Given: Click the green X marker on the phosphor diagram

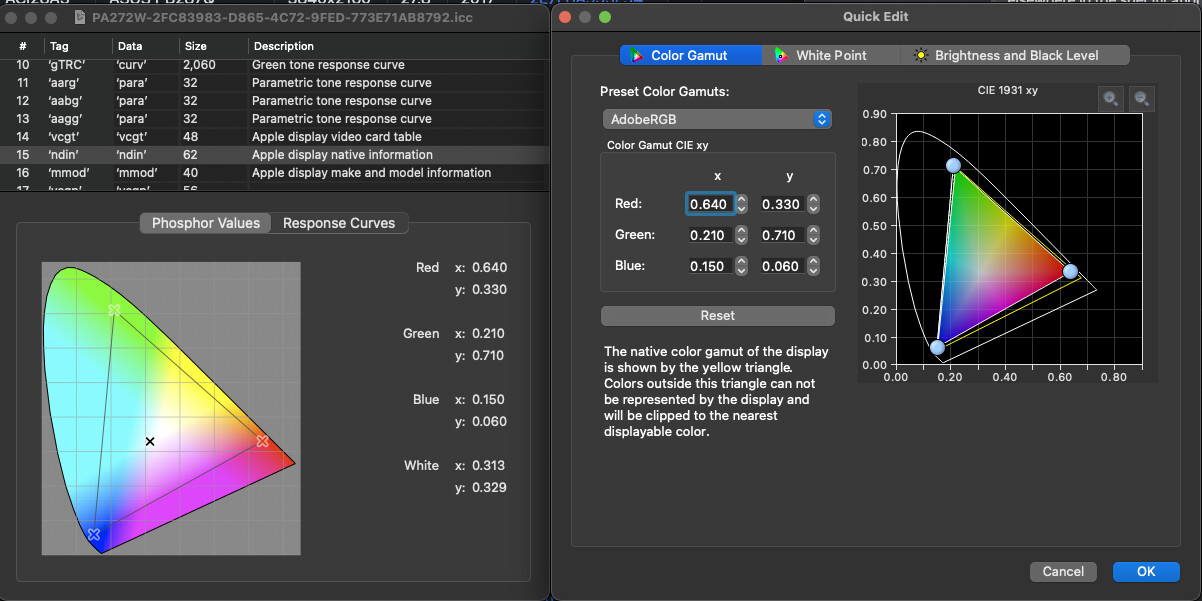Looking at the screenshot, I should click(114, 310).
